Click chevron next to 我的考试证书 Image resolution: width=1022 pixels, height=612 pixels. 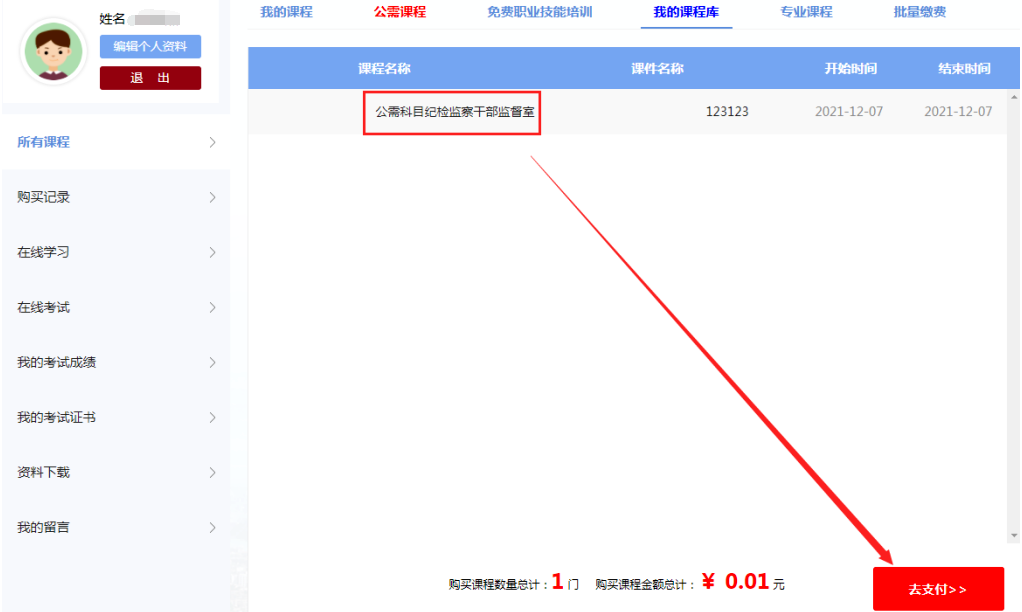212,417
